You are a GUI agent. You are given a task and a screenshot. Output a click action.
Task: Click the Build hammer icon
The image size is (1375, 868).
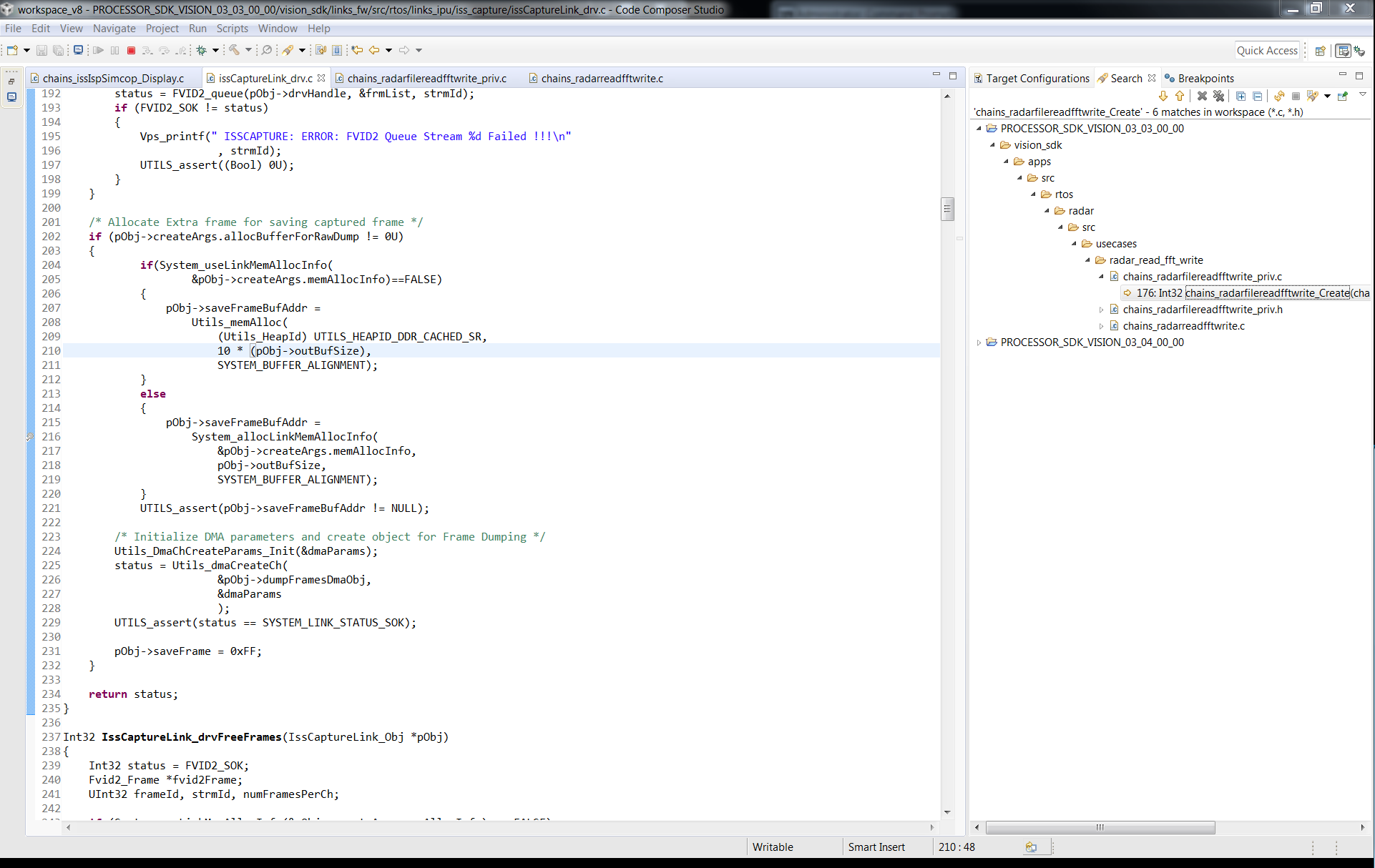234,50
